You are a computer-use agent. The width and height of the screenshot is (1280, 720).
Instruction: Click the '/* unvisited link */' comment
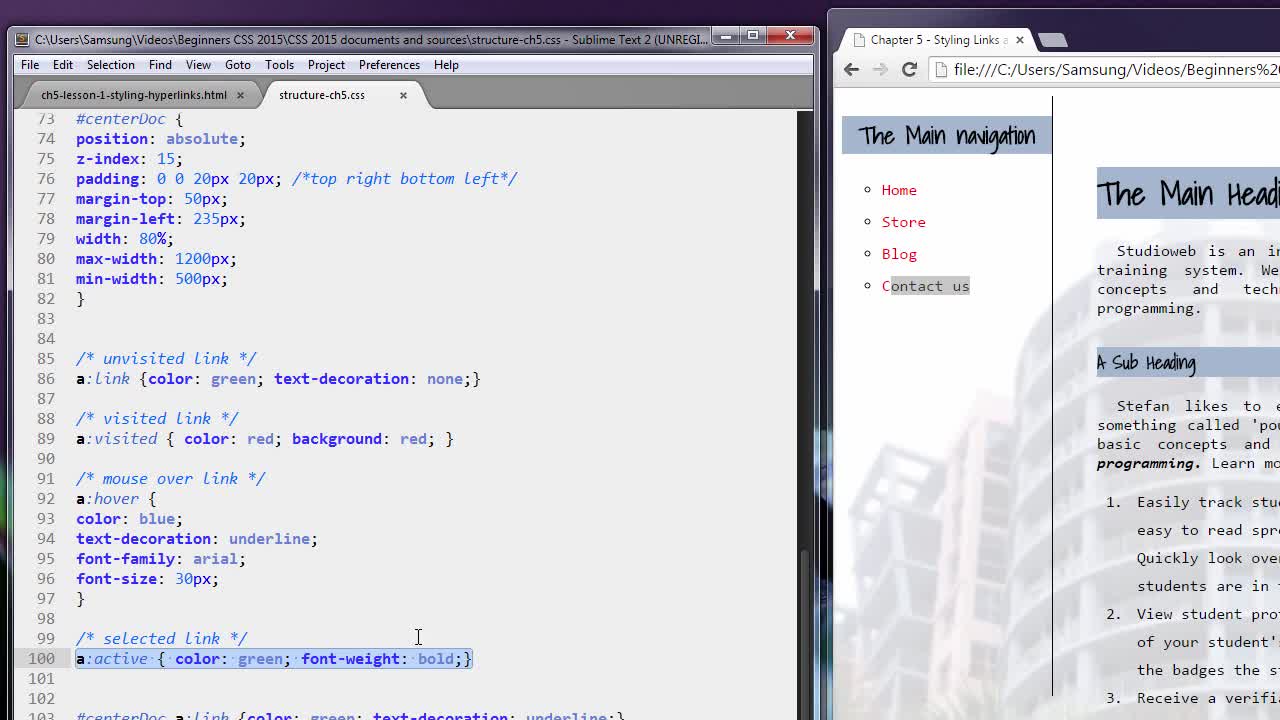166,359
